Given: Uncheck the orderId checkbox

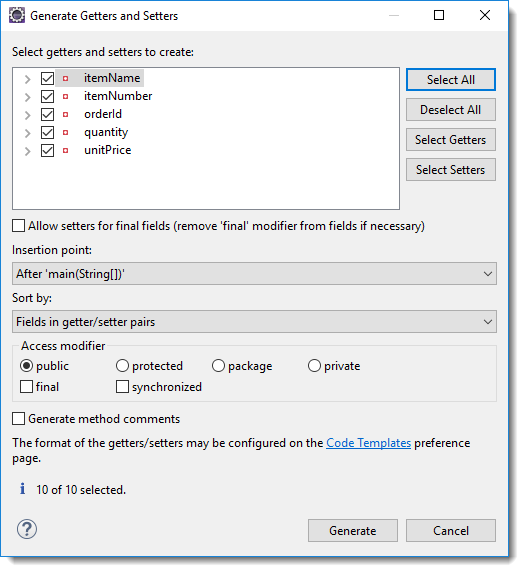Looking at the screenshot, I should coord(47,115).
